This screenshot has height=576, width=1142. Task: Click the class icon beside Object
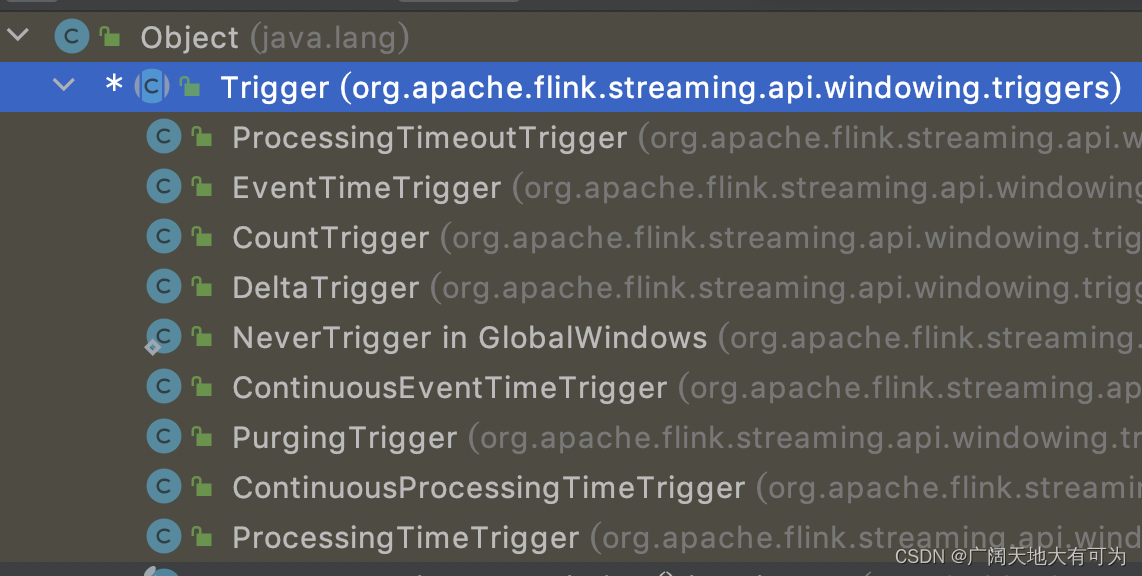(x=71, y=36)
